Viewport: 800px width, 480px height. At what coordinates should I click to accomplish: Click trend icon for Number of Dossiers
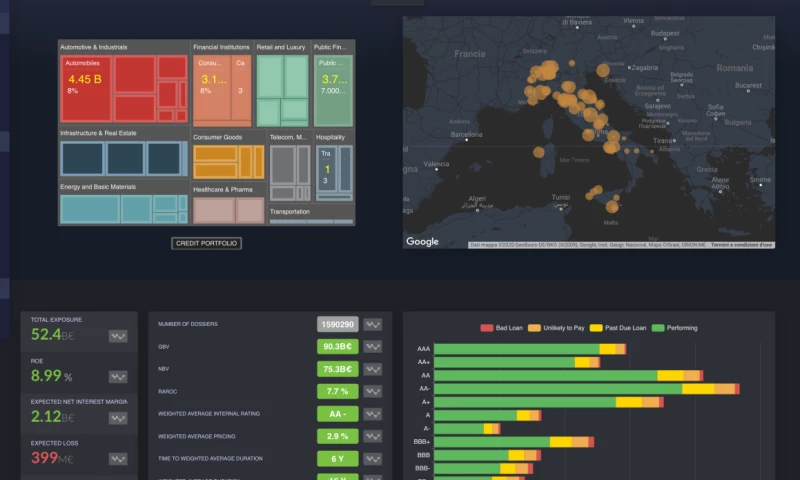pyautogui.click(x=373, y=324)
